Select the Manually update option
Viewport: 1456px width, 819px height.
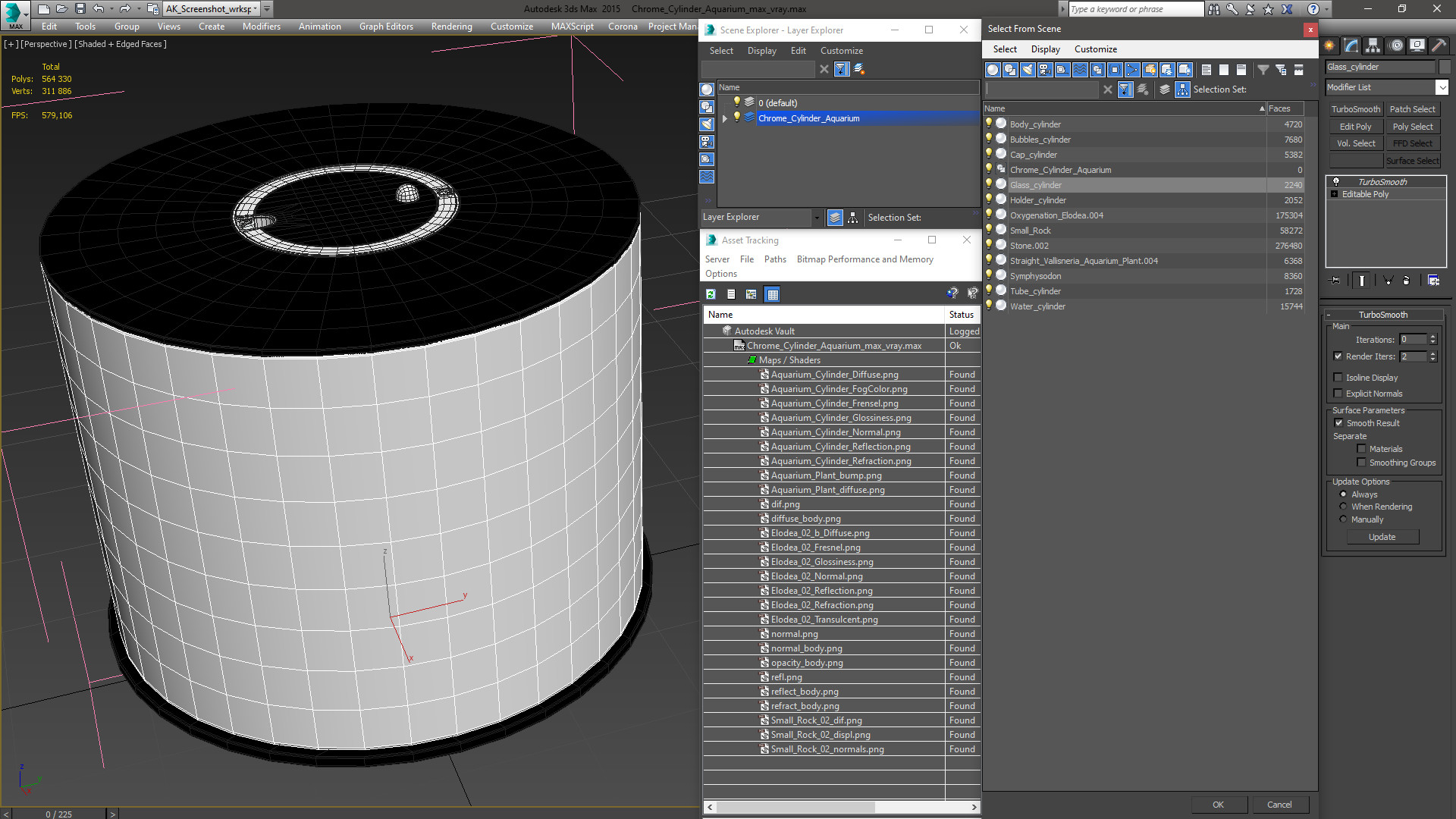click(1344, 519)
